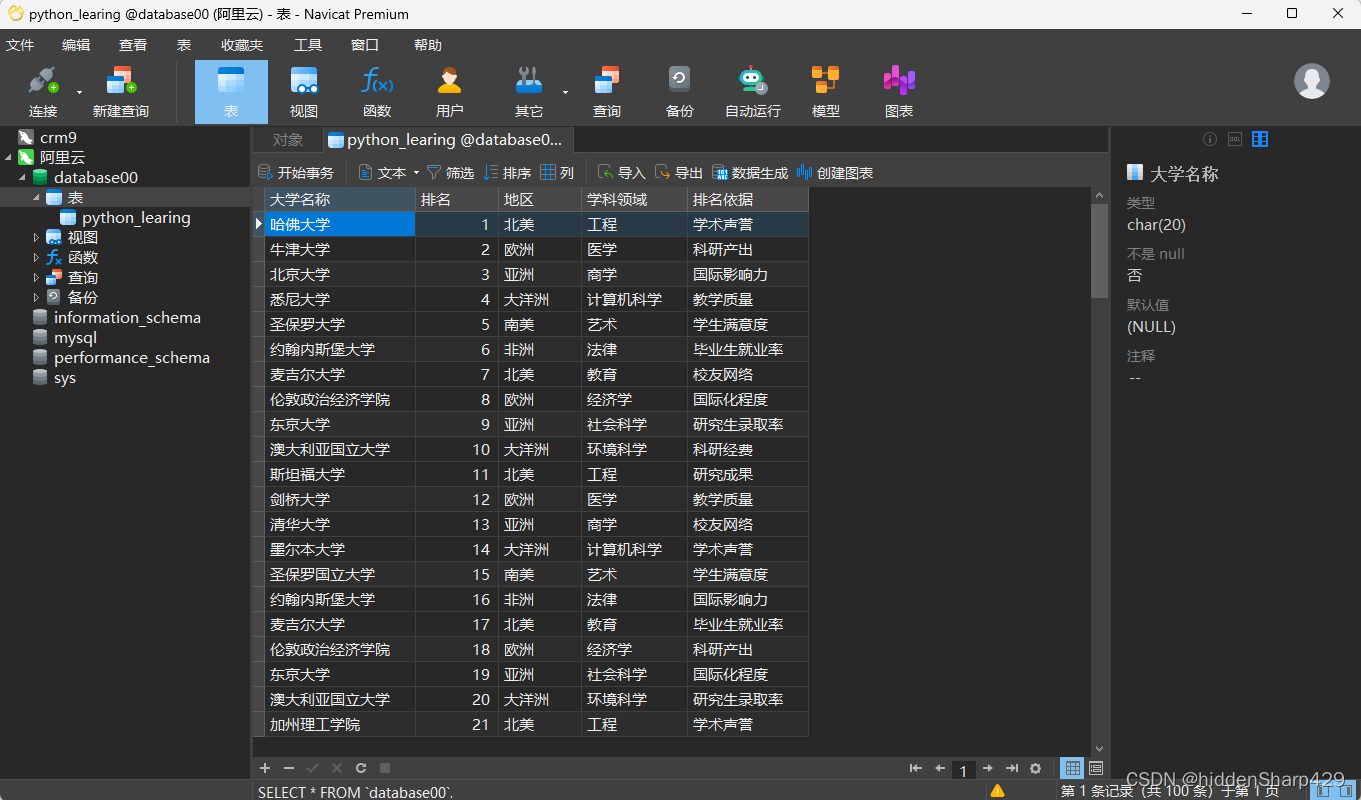Image resolution: width=1361 pixels, height=800 pixels.
Task: Open the dropdown arrow beside 其它
Action: coord(565,92)
